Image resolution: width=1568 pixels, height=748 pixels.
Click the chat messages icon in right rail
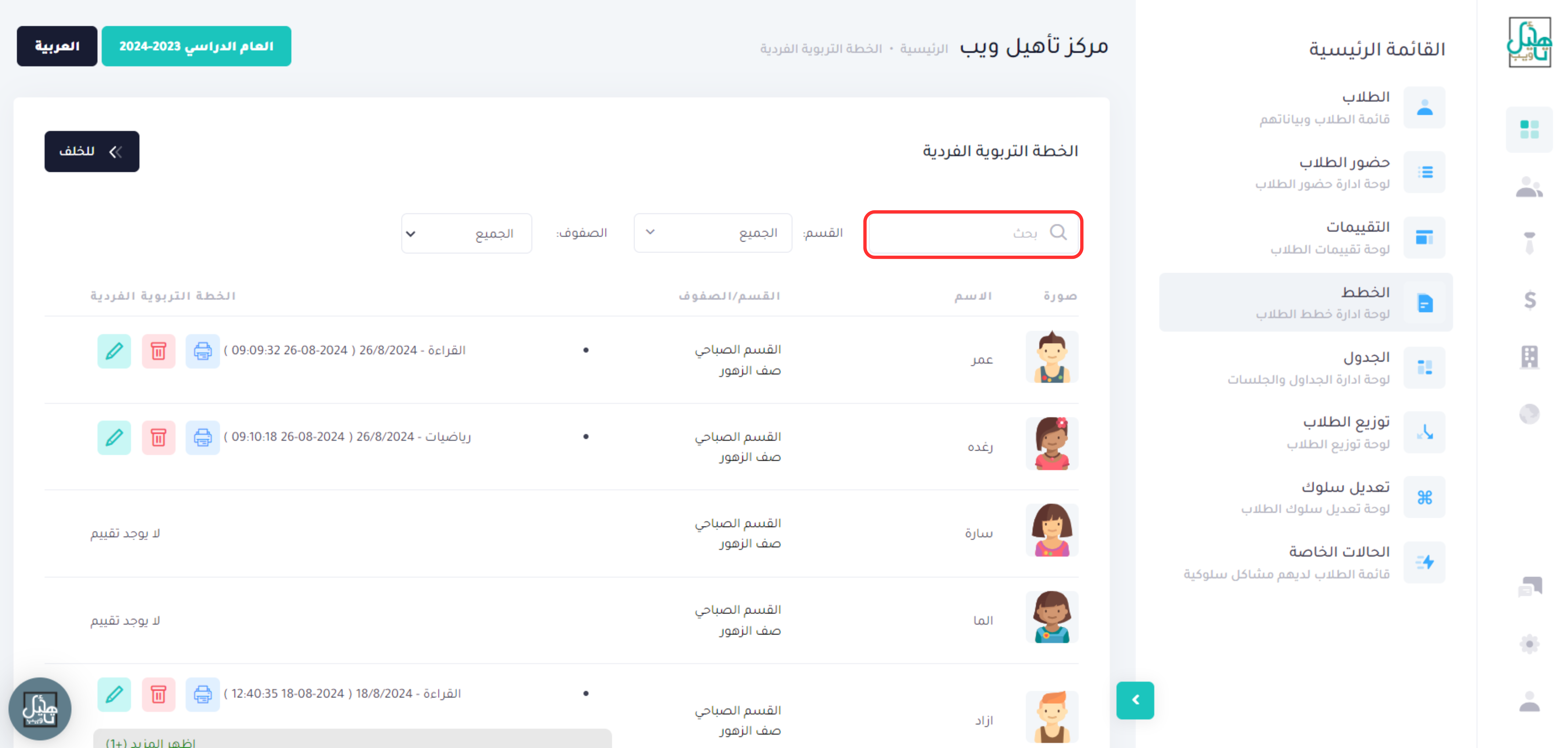[x=1530, y=587]
